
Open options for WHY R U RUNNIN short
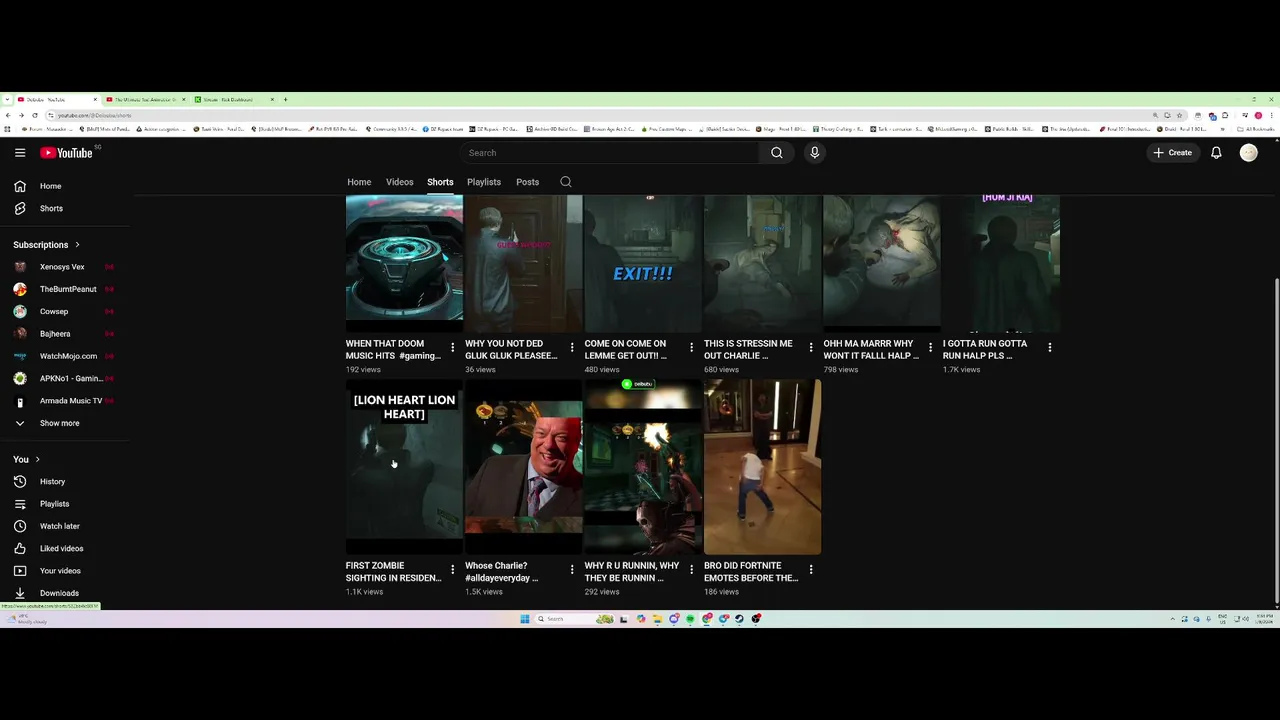691,570
